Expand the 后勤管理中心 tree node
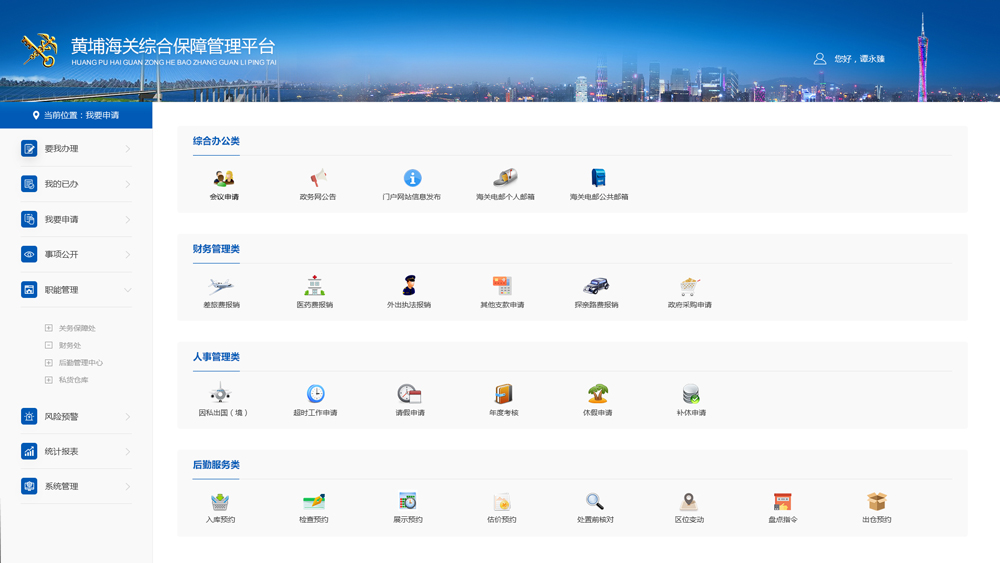This screenshot has width=1000, height=563. pyautogui.click(x=48, y=363)
